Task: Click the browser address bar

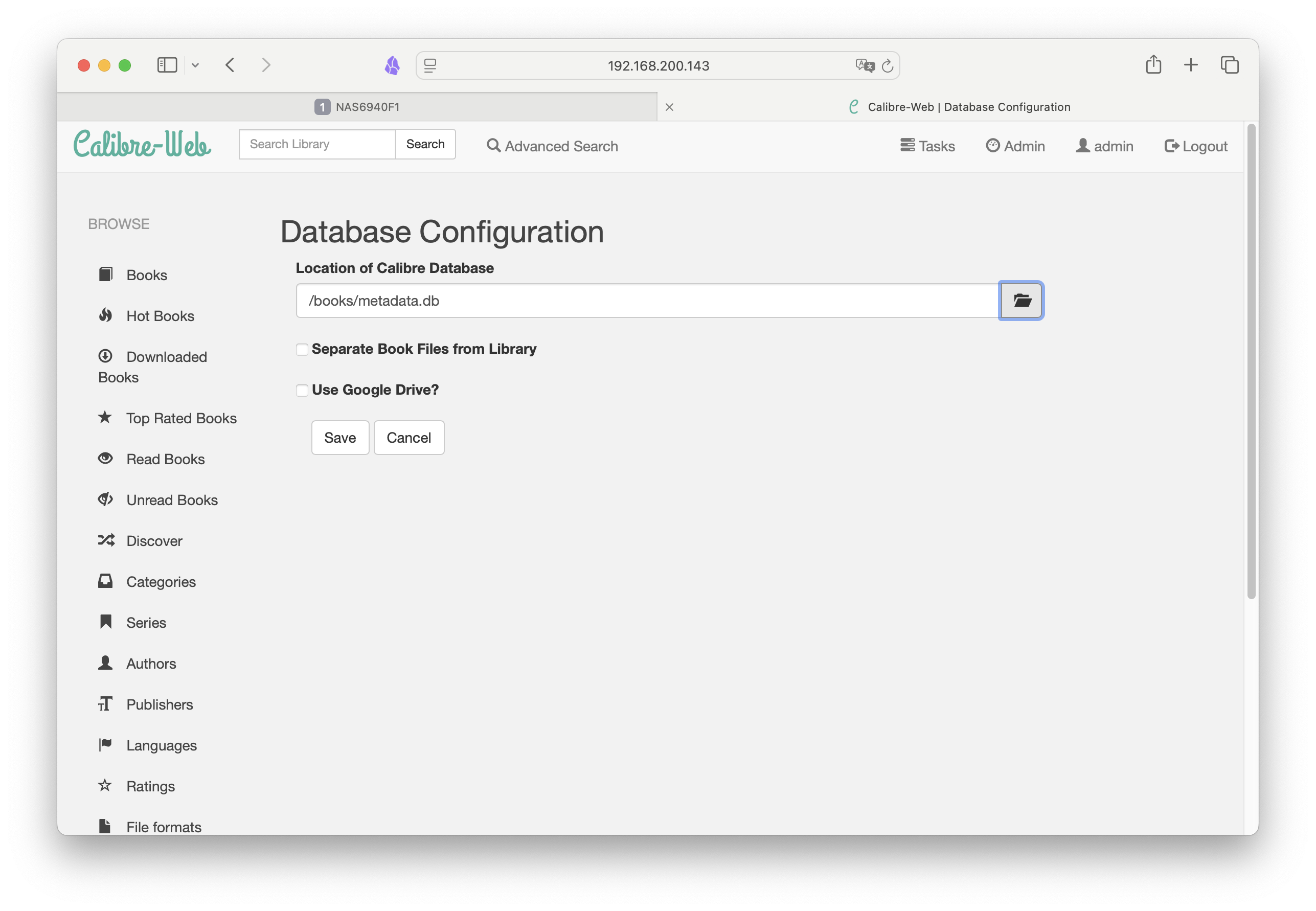Action: 658,65
